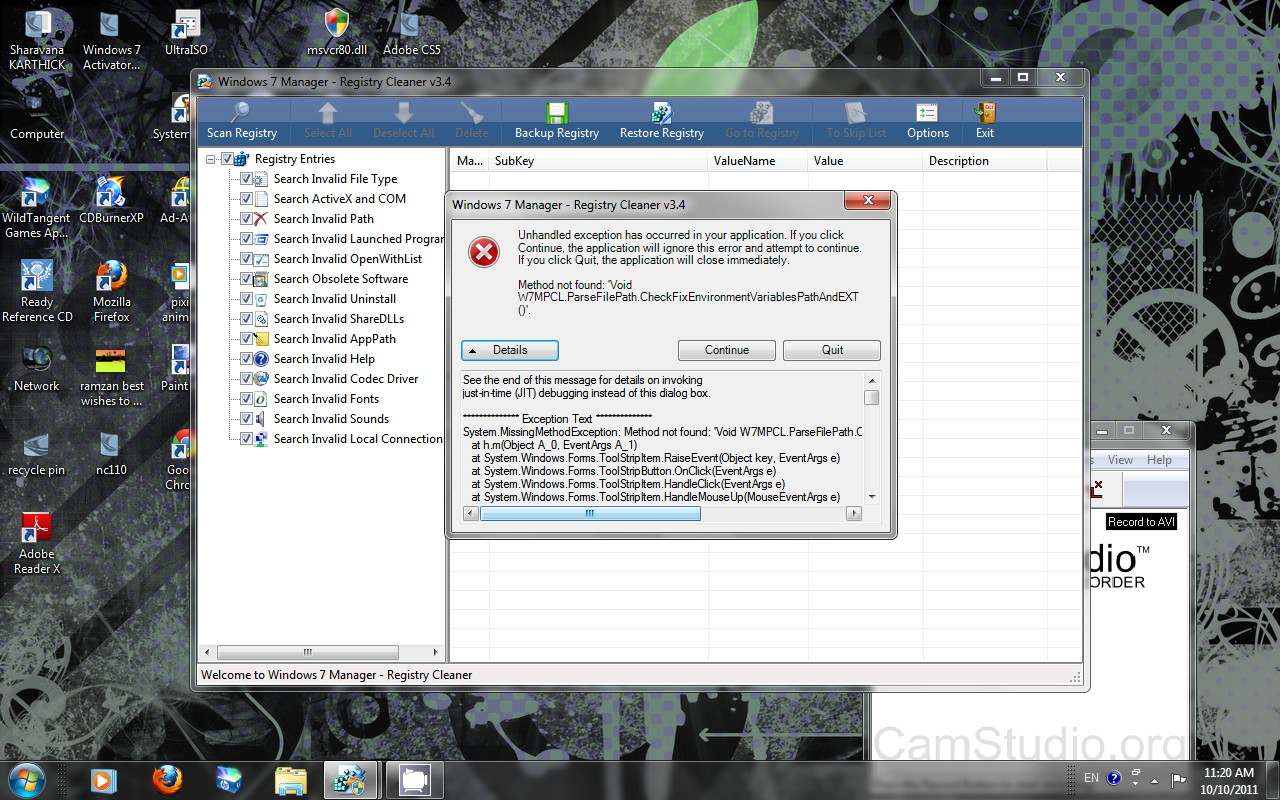Toggle Search Invalid Fonts checkbox
Viewport: 1280px width, 800px height.
[247, 399]
